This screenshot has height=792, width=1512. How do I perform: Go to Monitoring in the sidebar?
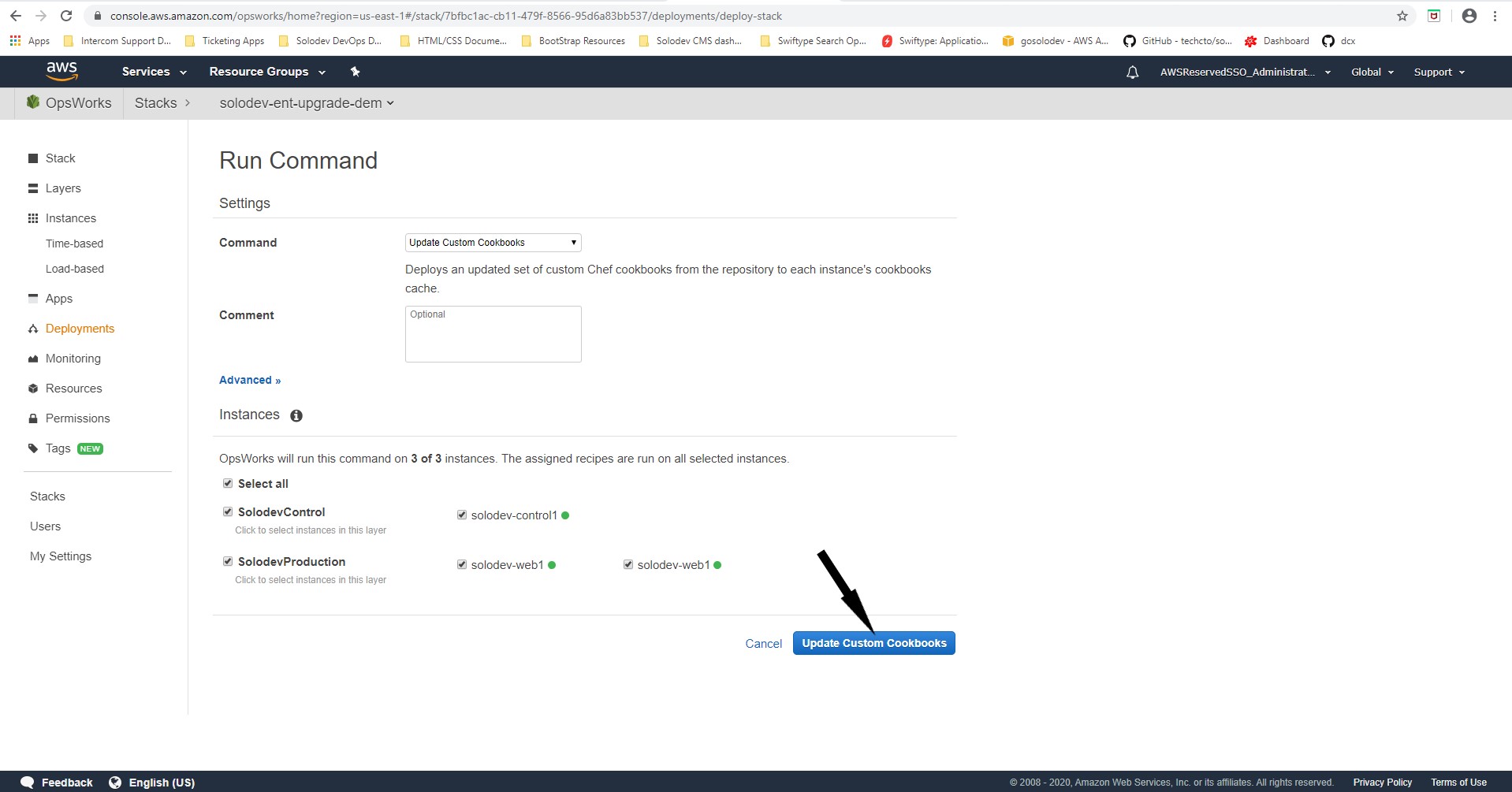click(73, 359)
